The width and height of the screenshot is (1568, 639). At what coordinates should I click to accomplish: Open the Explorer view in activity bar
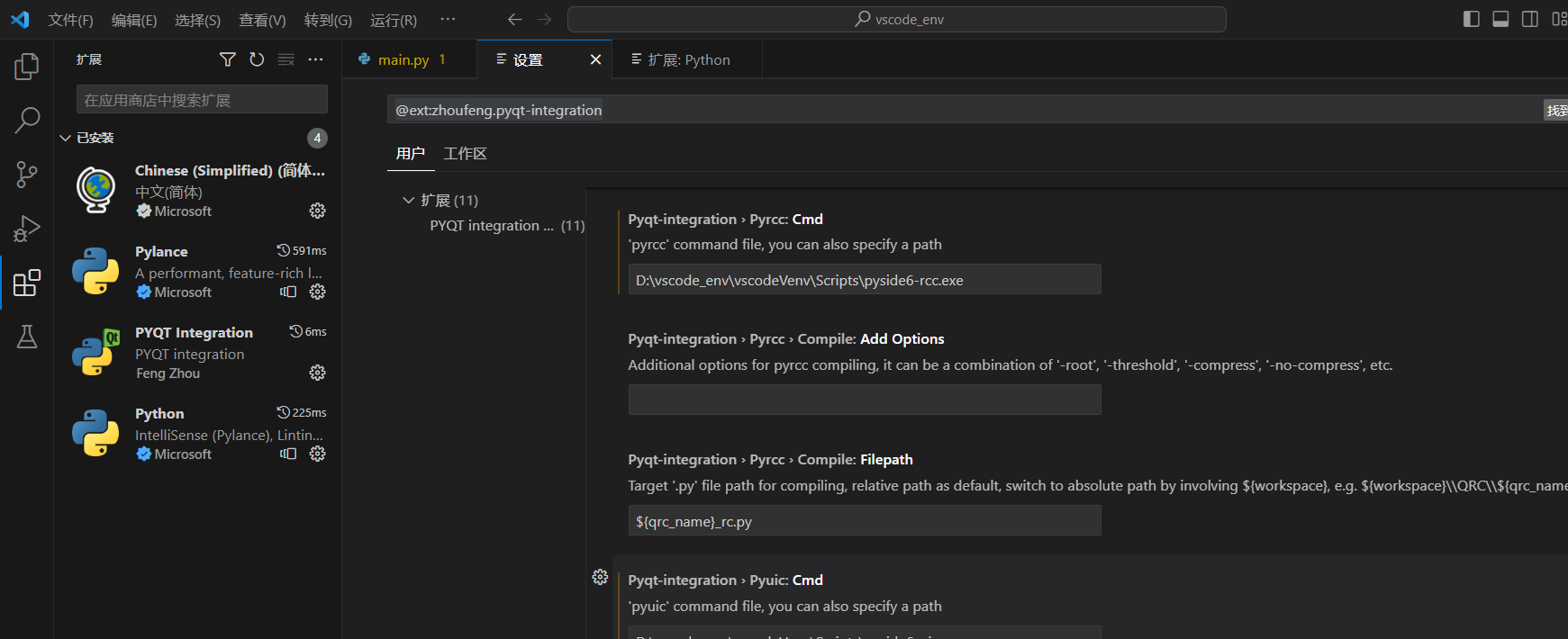[27, 67]
